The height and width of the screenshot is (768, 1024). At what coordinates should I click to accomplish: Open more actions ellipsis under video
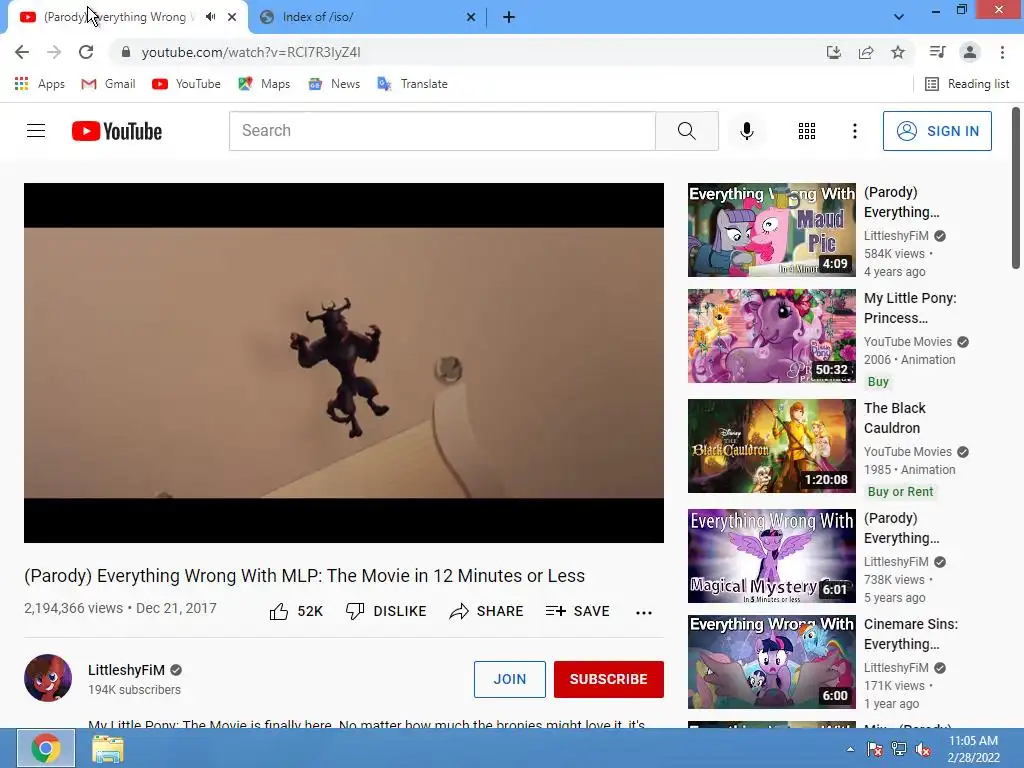tap(644, 613)
